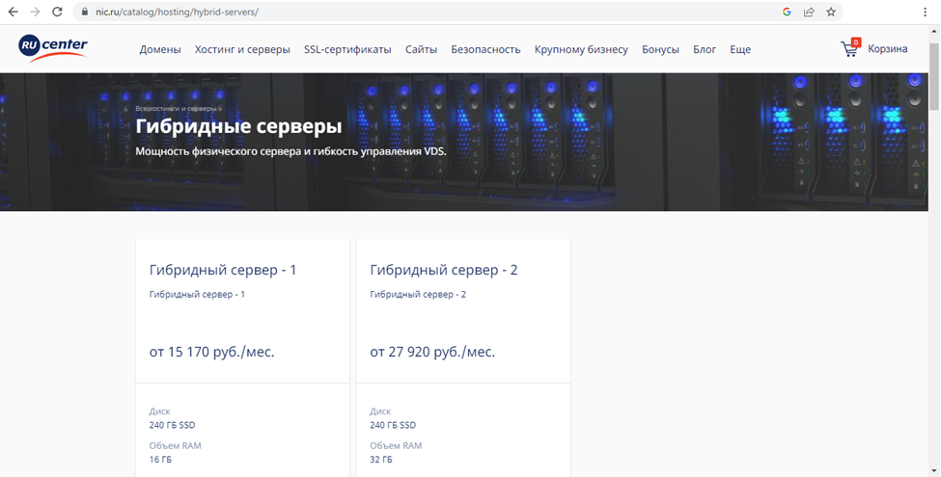Click the browser forward arrow

(x=35, y=12)
